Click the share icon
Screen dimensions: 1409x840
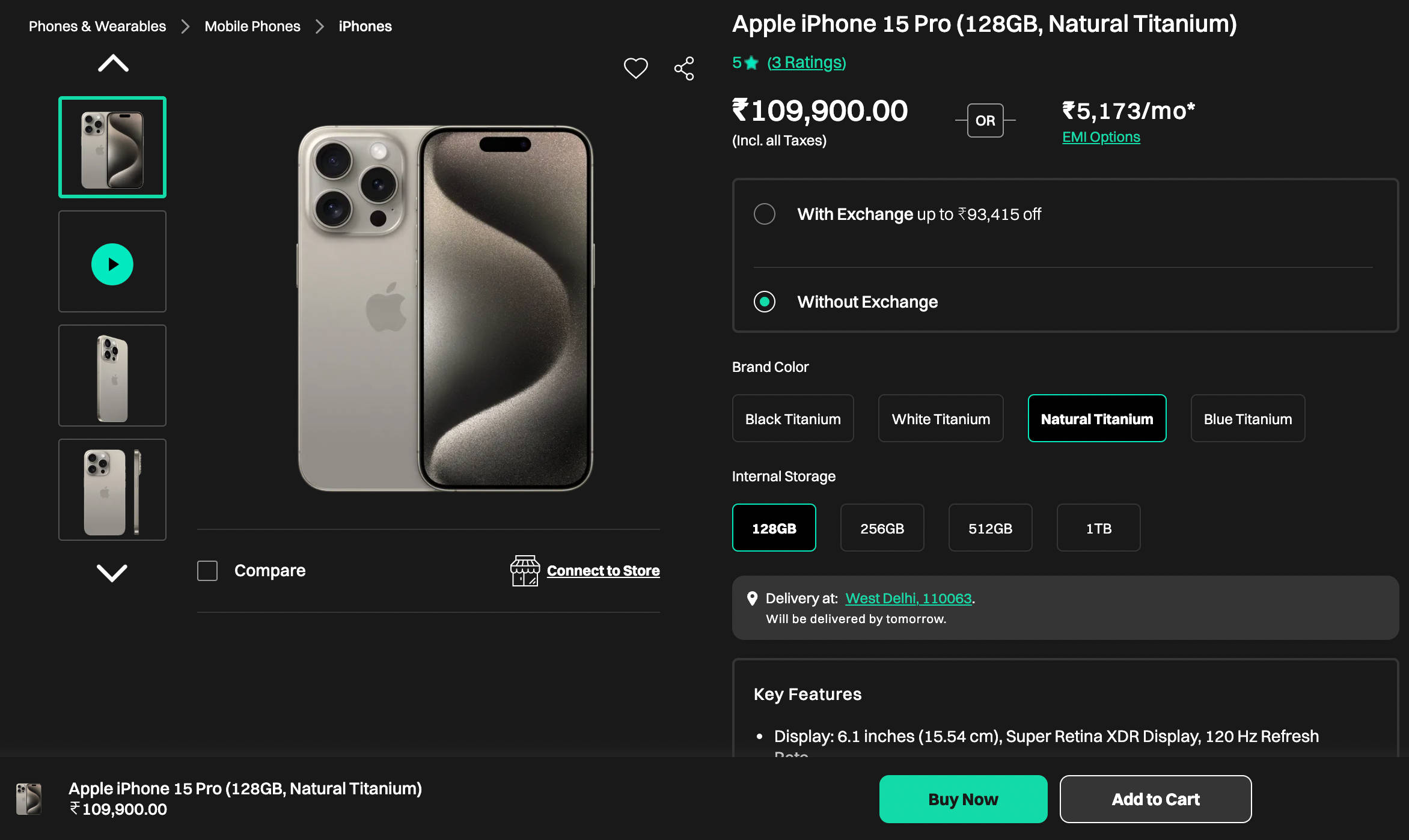click(684, 68)
